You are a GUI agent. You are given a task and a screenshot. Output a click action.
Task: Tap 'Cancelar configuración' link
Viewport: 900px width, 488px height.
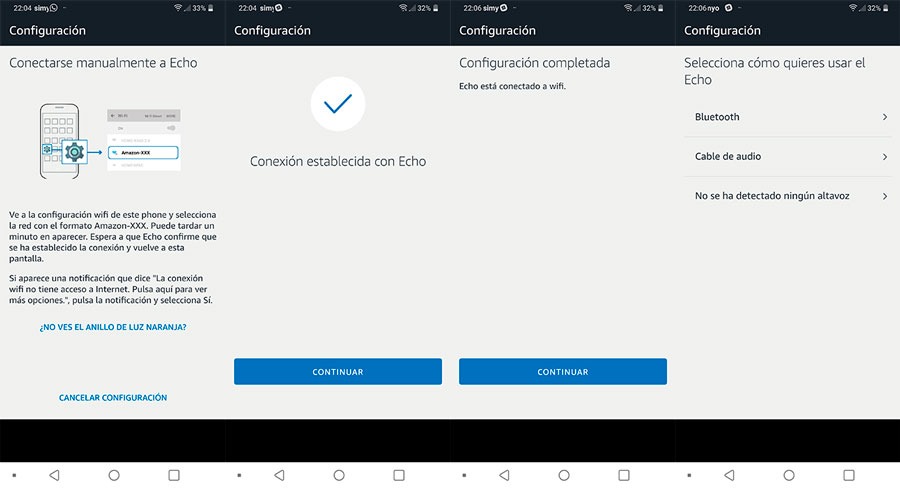pos(113,398)
